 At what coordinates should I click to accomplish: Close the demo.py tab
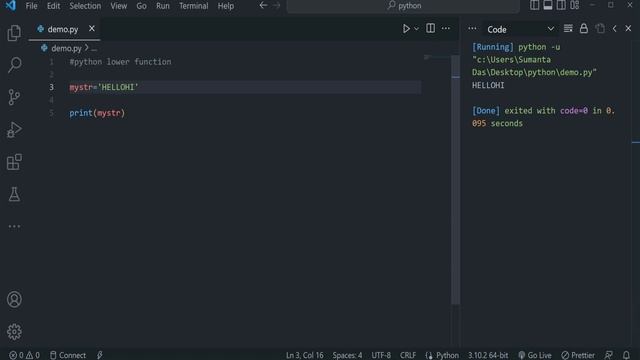(91, 29)
